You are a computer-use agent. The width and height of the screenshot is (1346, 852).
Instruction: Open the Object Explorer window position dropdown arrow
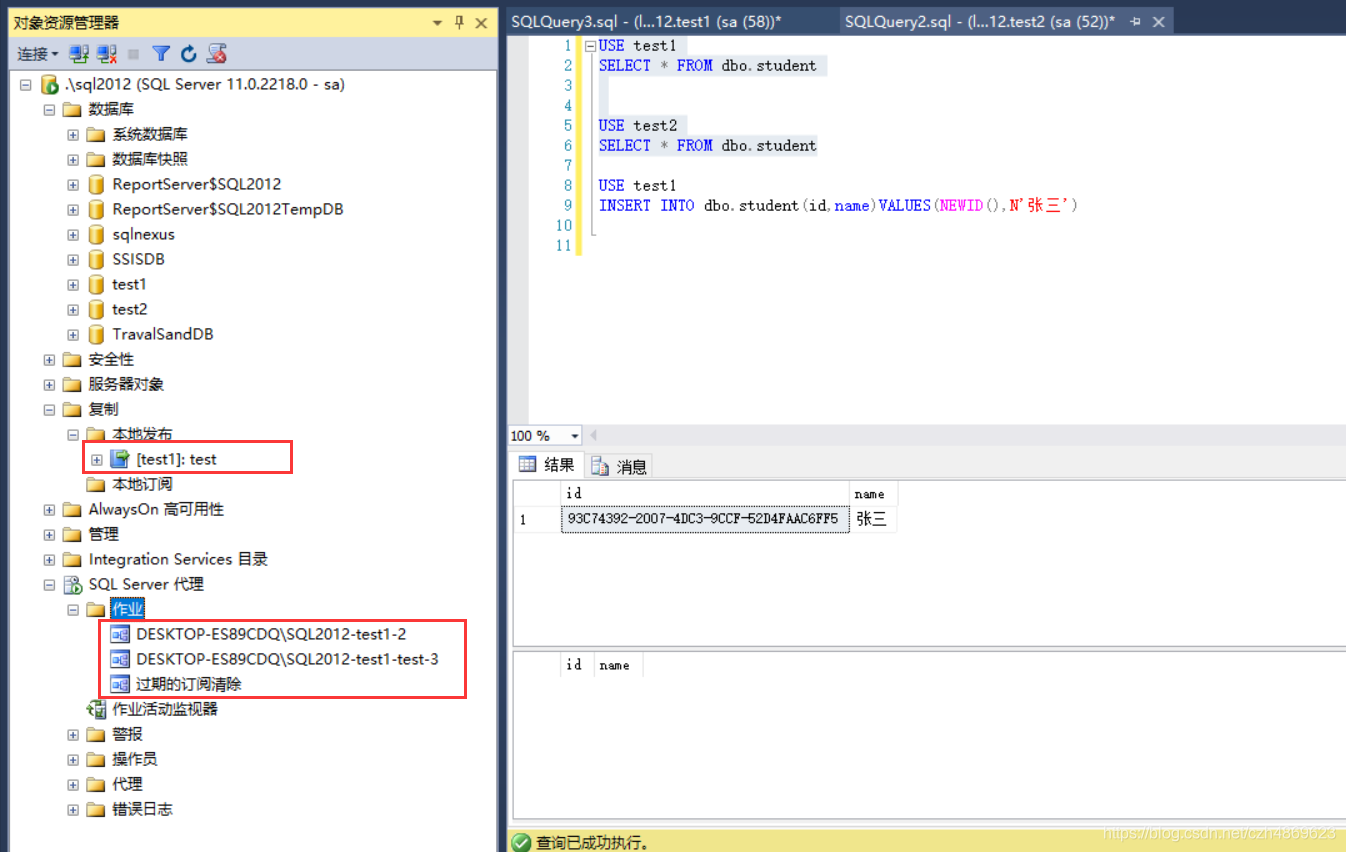pos(438,22)
